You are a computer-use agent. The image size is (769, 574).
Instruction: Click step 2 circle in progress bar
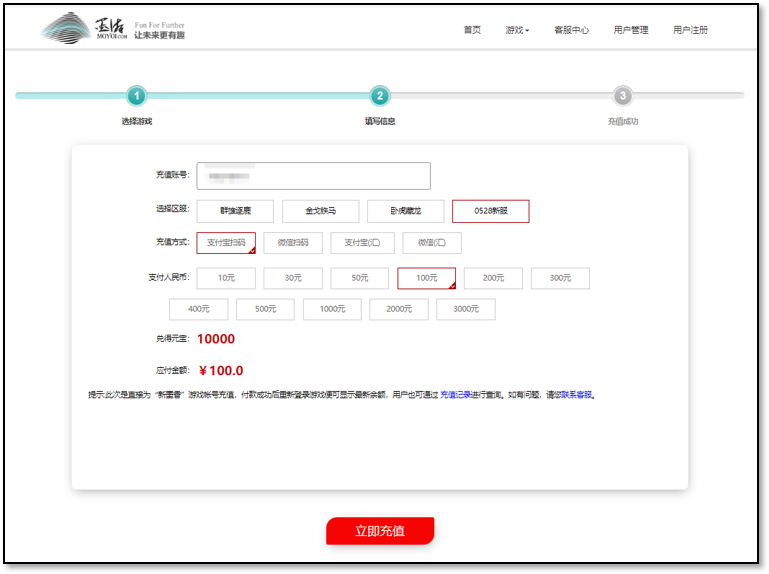coord(380,96)
